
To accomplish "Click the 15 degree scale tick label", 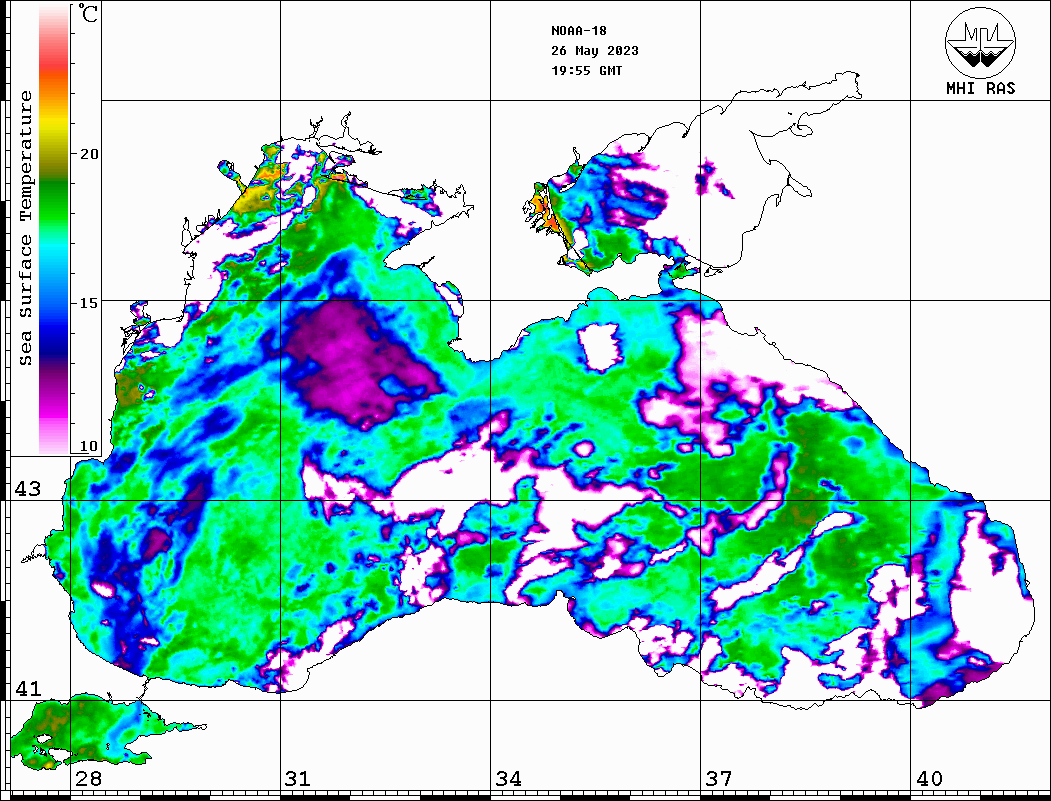I will (88, 303).
